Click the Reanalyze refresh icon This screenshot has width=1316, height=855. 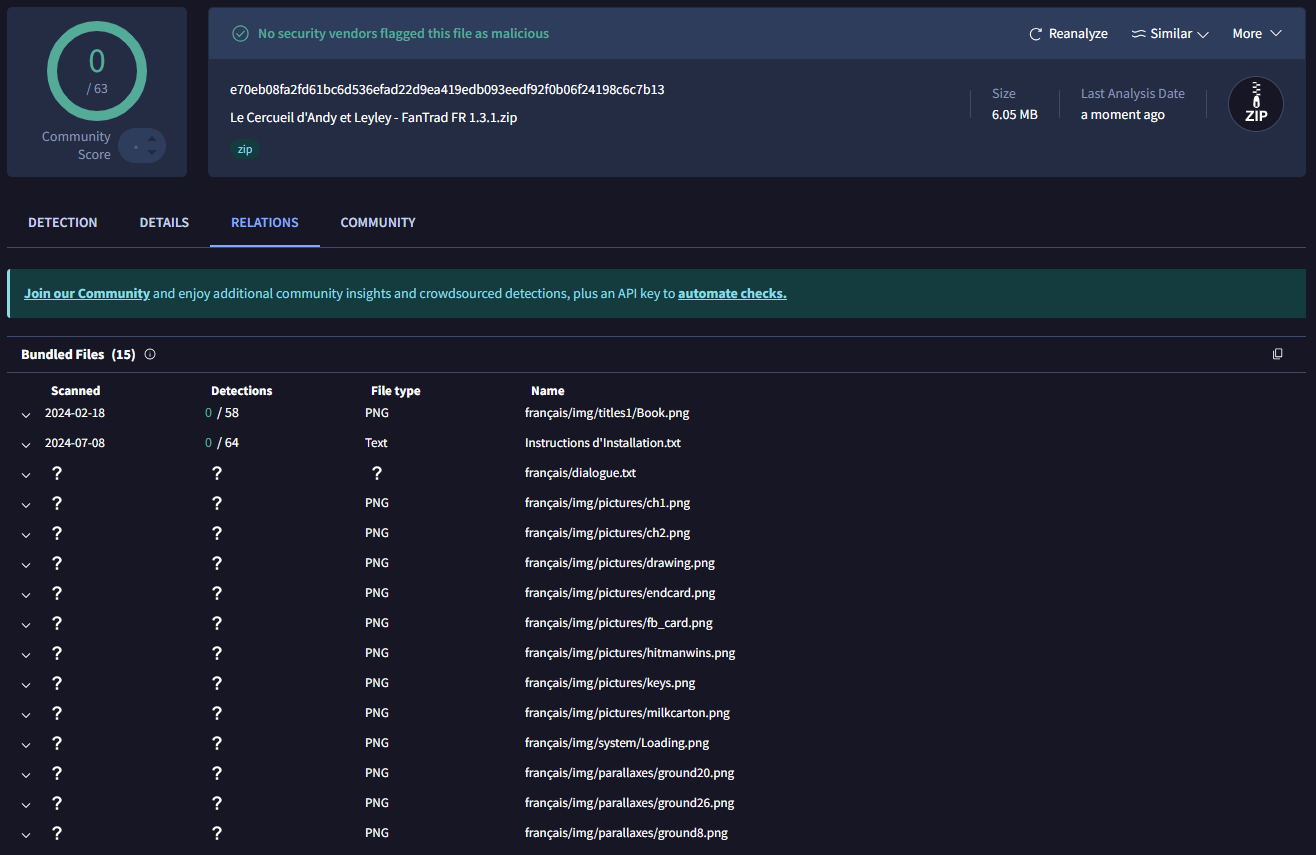coord(1036,34)
